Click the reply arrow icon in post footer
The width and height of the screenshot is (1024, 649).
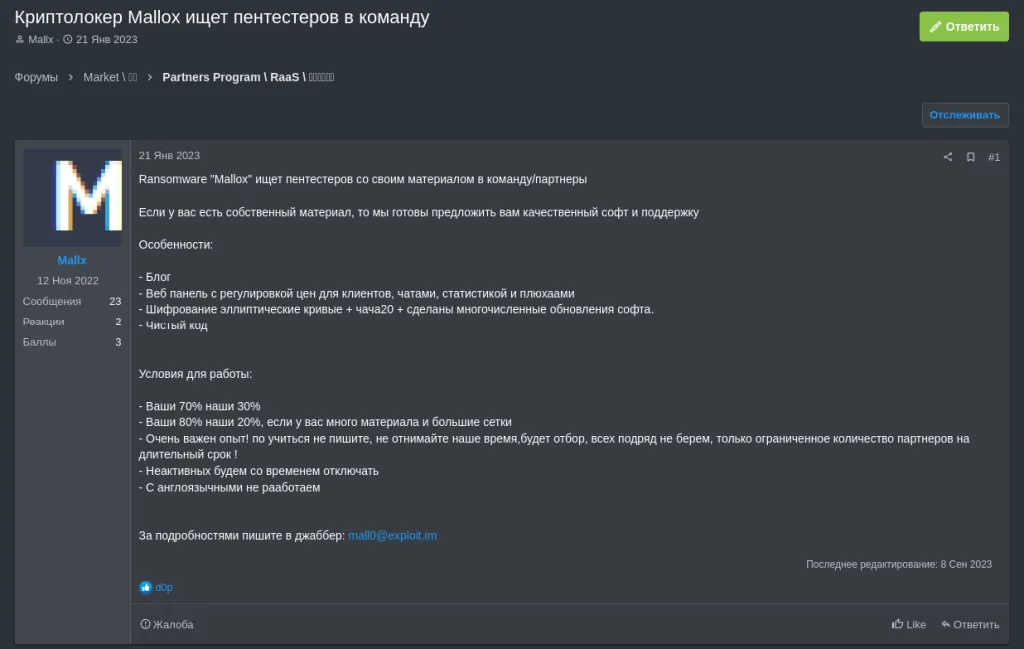(946, 624)
